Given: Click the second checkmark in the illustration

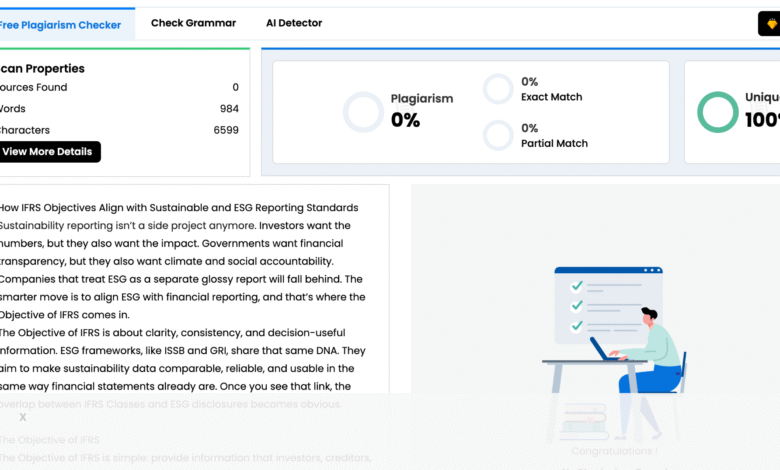Looking at the screenshot, I should click(x=577, y=306).
